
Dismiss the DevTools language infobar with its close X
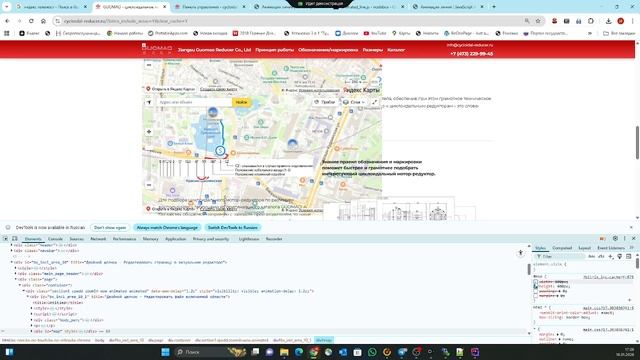point(631,227)
